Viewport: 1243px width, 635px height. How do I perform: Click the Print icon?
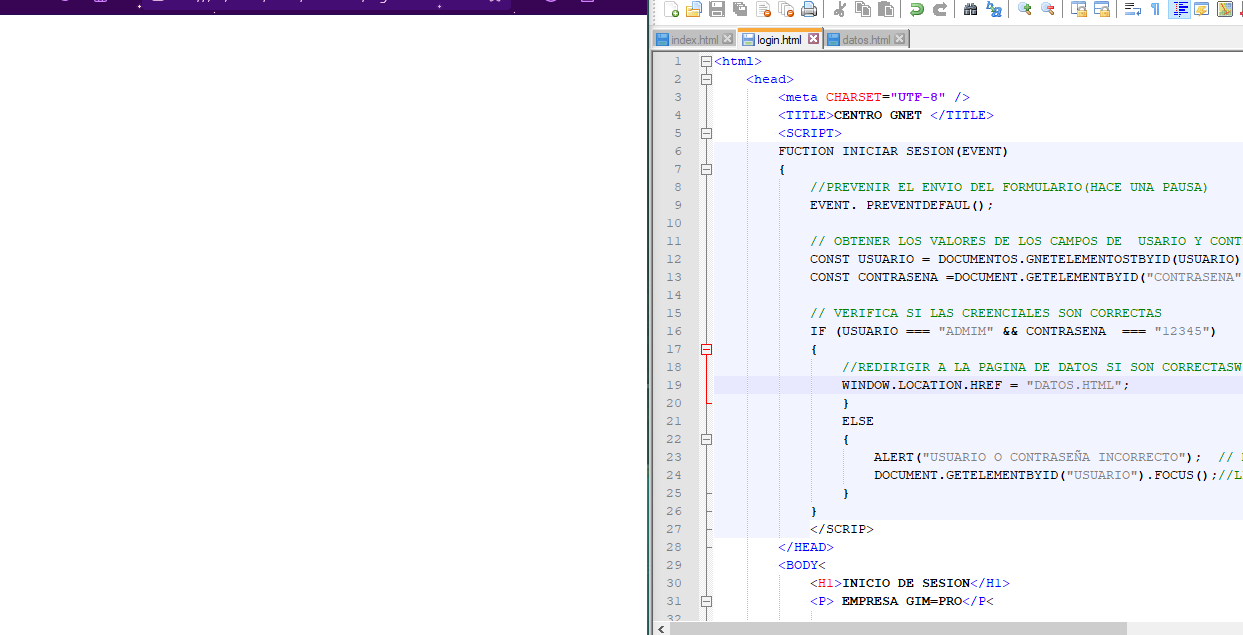coord(809,10)
